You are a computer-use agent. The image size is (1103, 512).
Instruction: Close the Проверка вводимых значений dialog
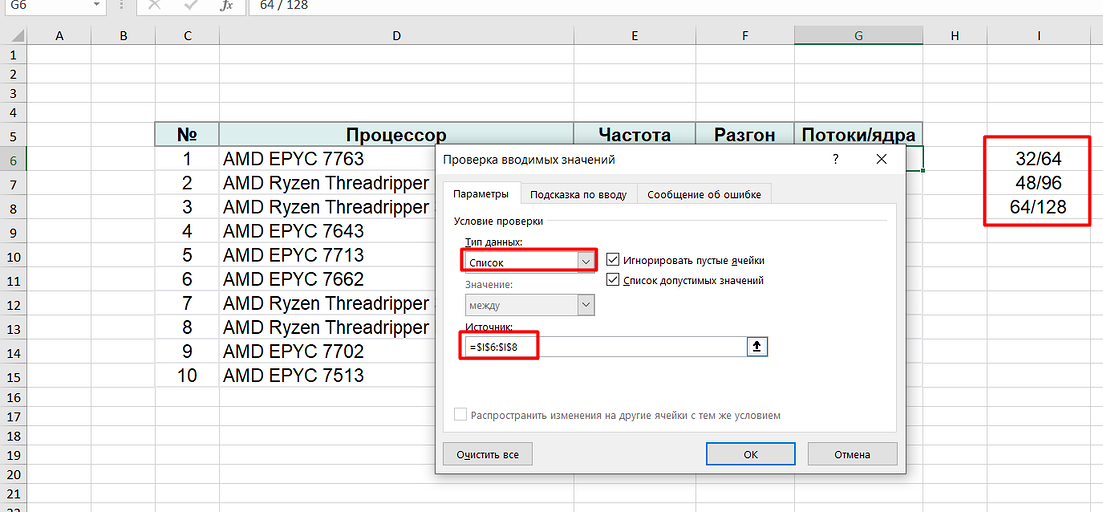[881, 159]
